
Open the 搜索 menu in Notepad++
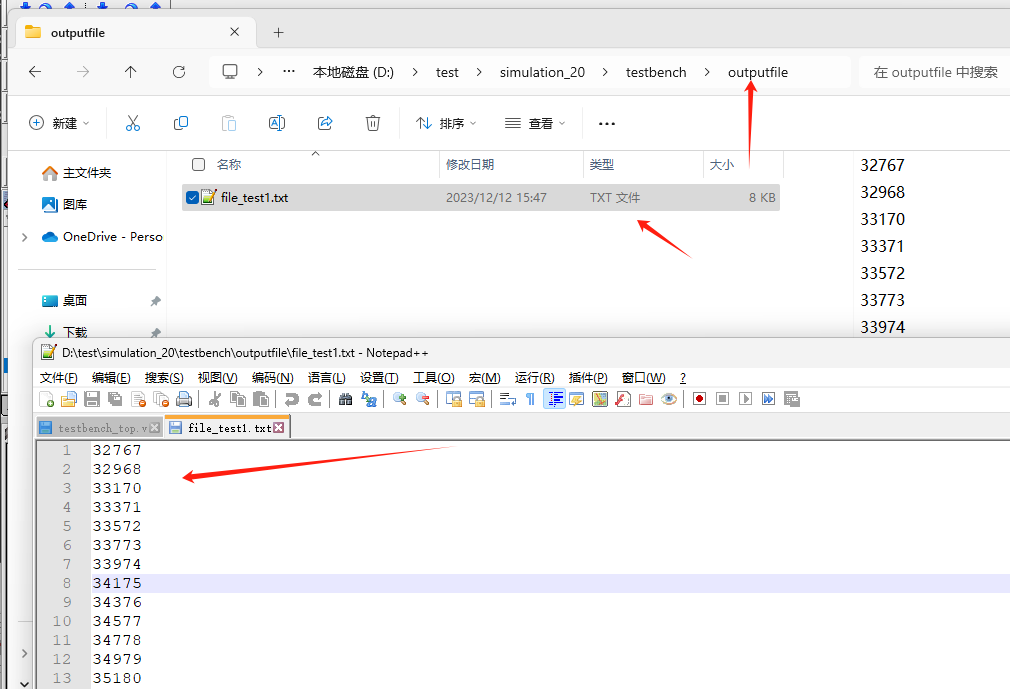(x=164, y=377)
